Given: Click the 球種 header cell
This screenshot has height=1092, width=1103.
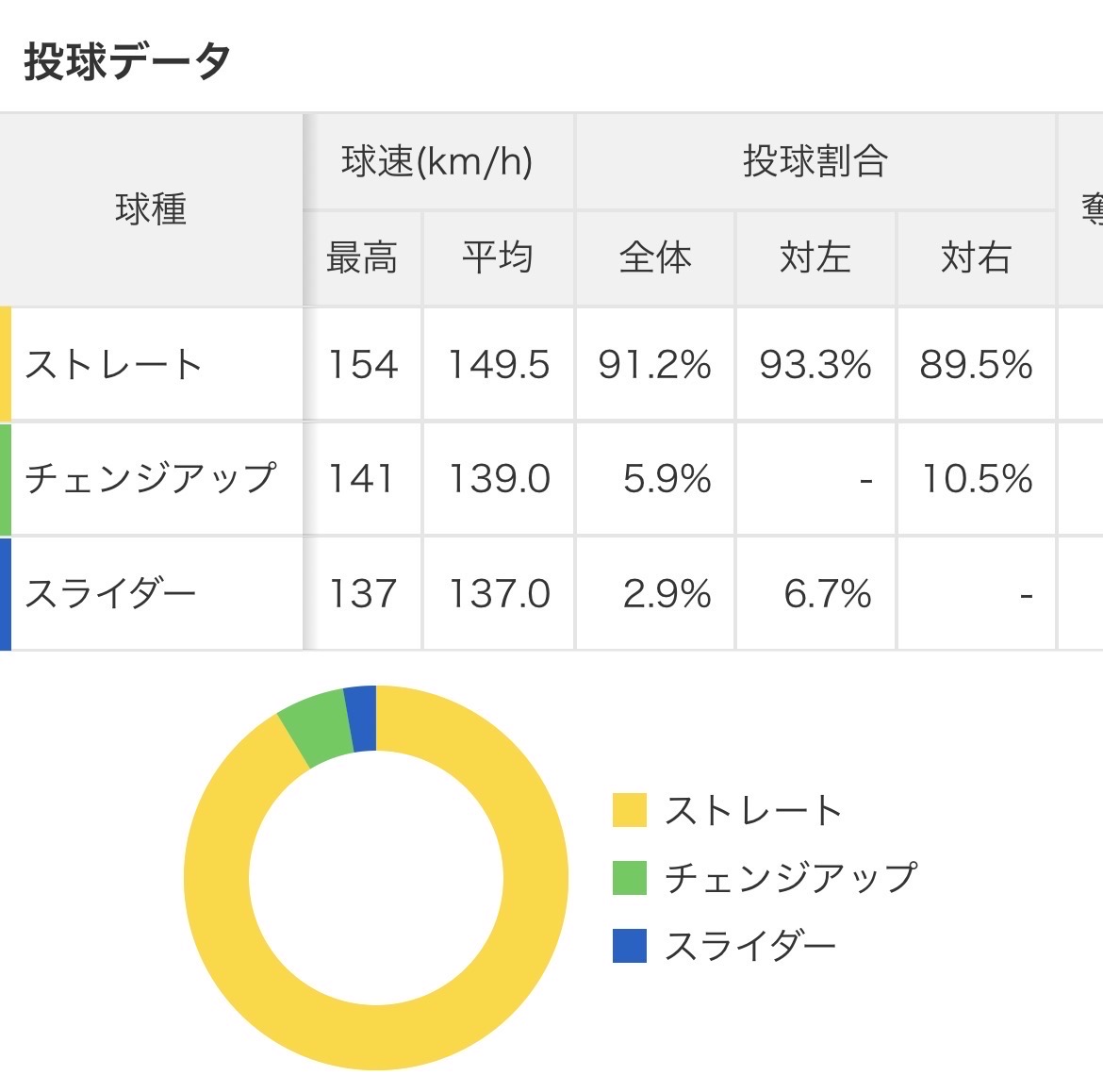Looking at the screenshot, I should pos(151,209).
